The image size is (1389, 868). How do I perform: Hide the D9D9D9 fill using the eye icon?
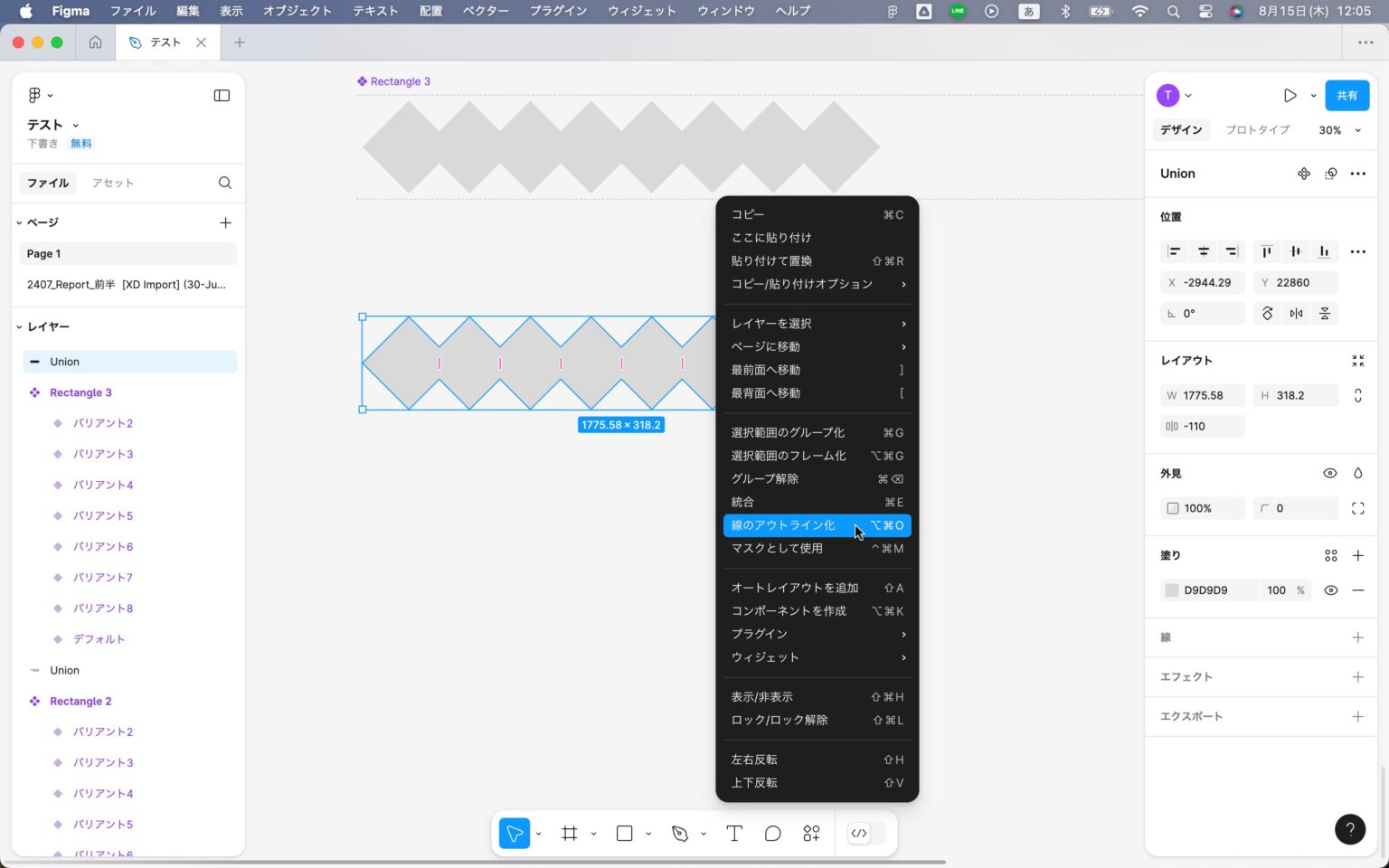click(1330, 590)
